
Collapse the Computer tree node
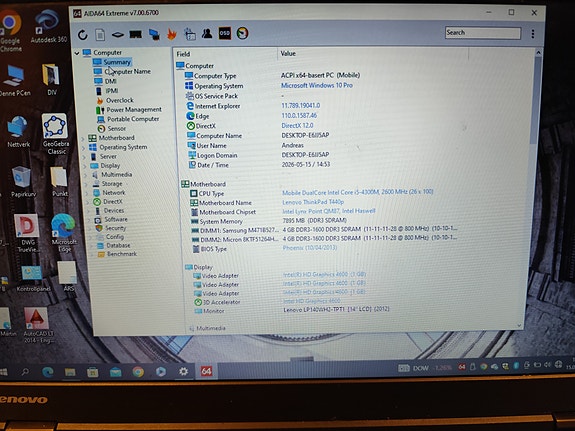click(x=77, y=53)
